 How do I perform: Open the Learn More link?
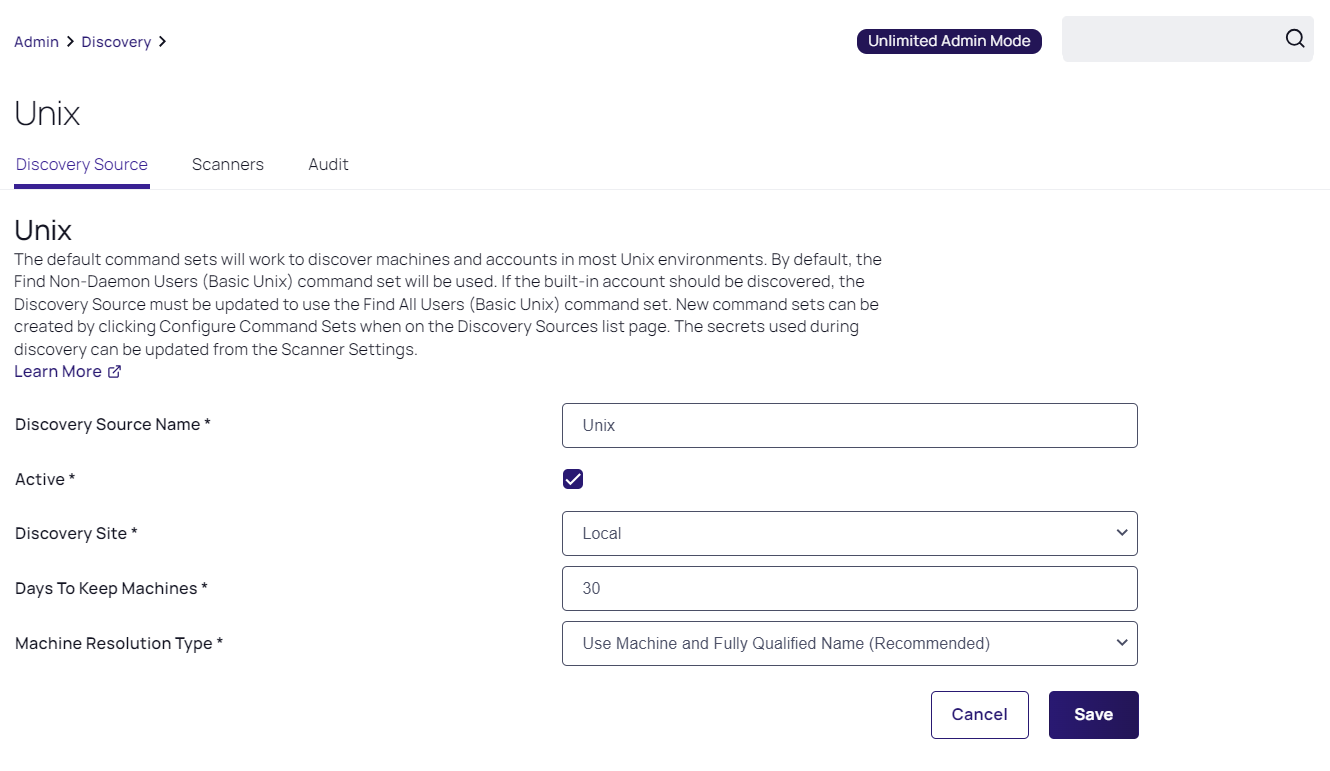[58, 372]
